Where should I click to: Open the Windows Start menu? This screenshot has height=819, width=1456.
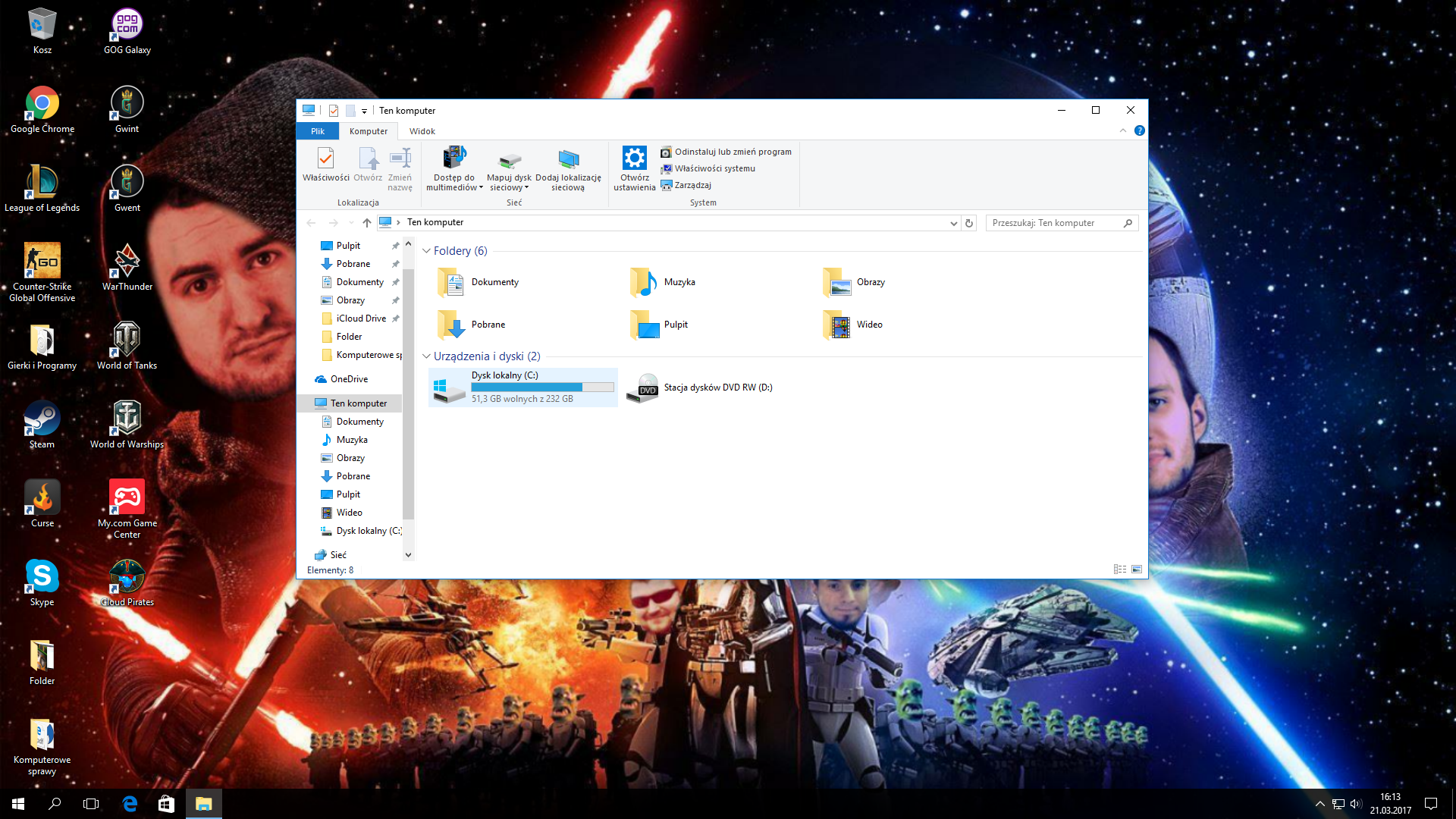click(18, 804)
